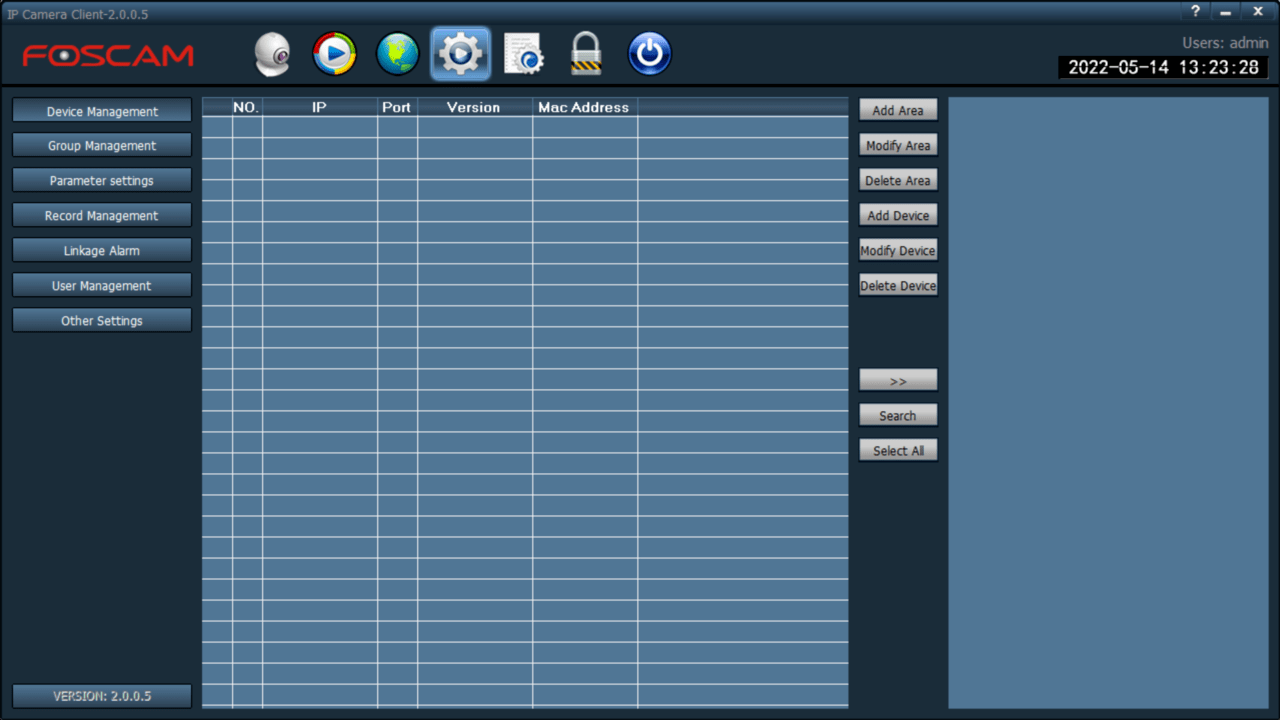Click the >> transfer button
This screenshot has width=1280, height=720.
898,380
